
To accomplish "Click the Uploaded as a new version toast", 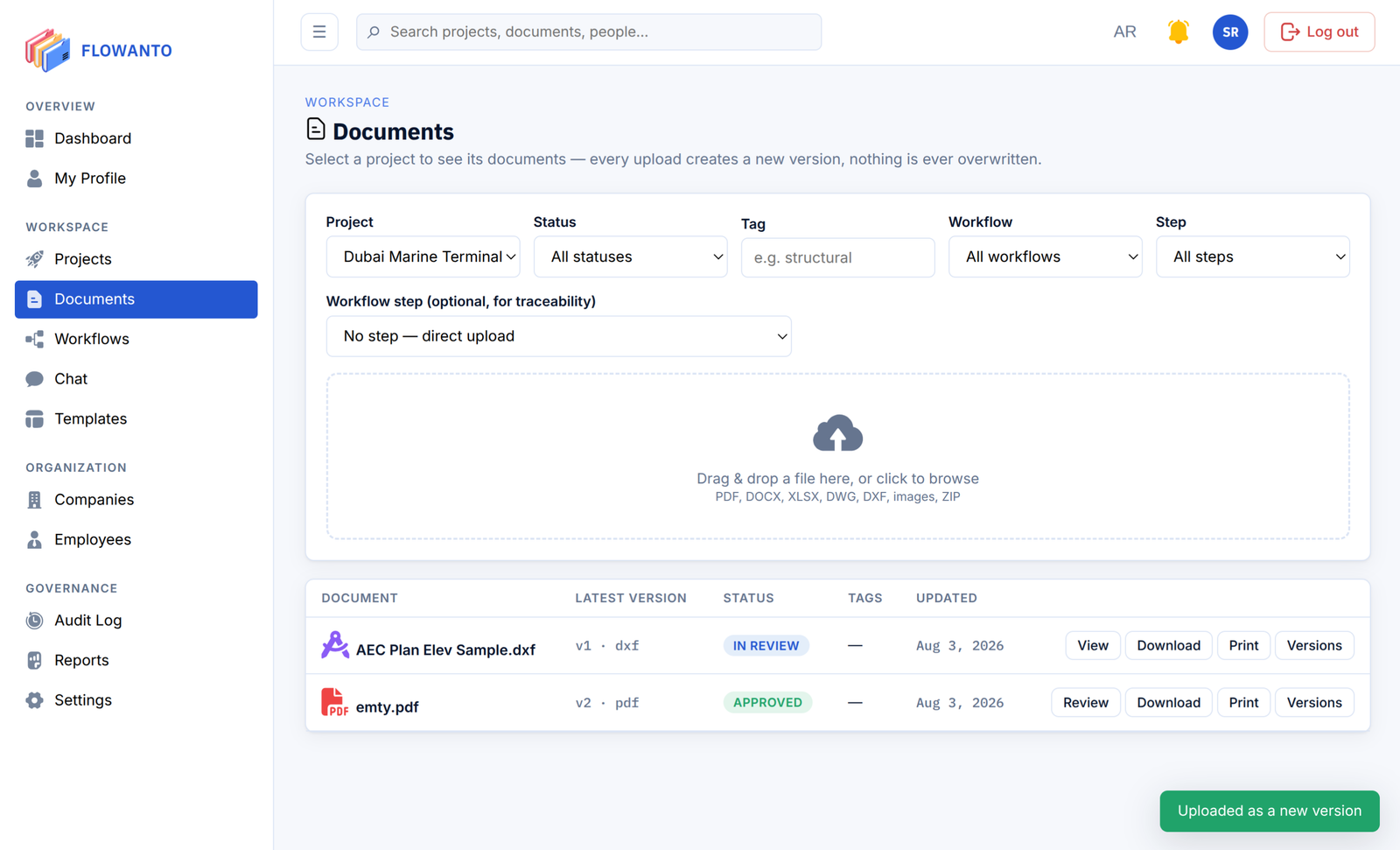I will coord(1269,811).
